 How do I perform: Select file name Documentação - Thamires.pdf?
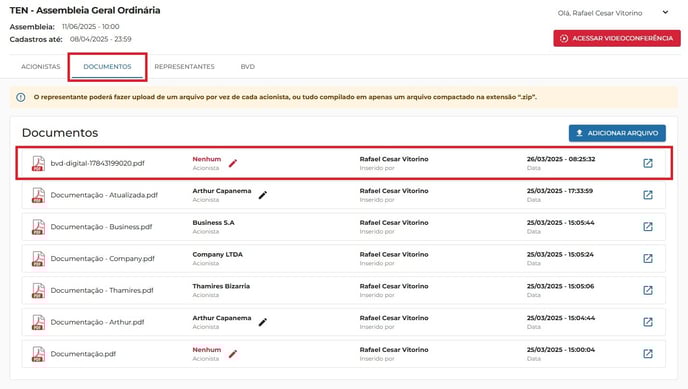point(102,290)
